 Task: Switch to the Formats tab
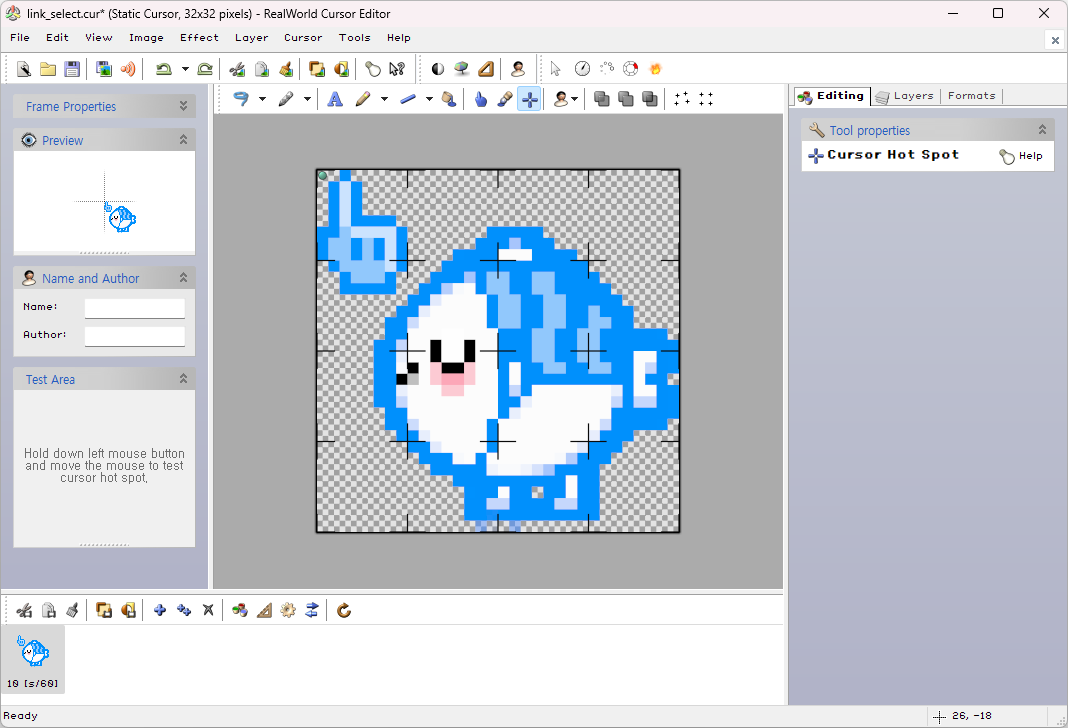(971, 96)
